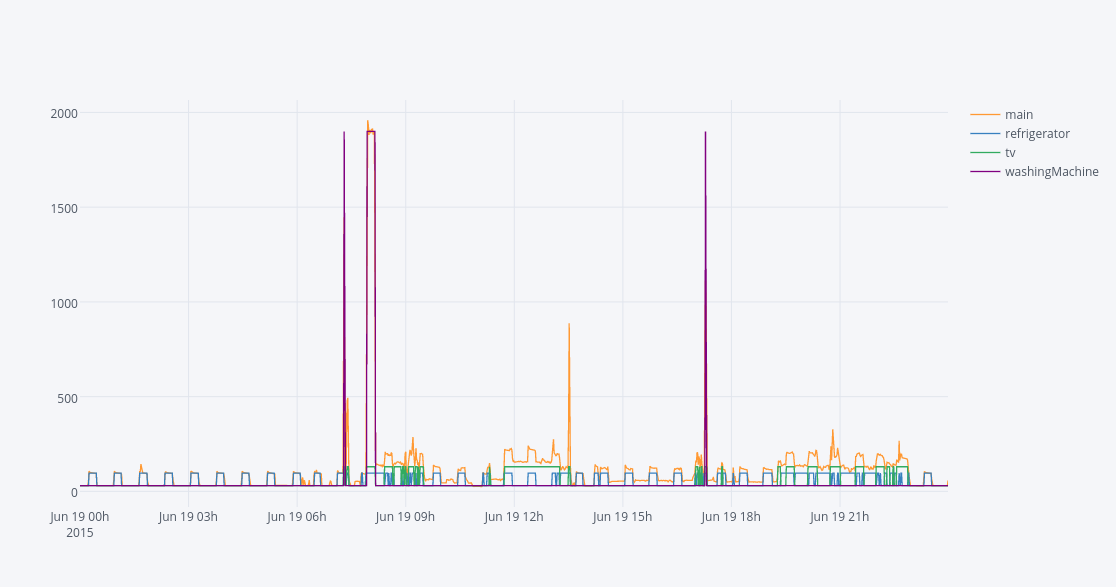Click the blue refrigerator legend line

point(985,134)
